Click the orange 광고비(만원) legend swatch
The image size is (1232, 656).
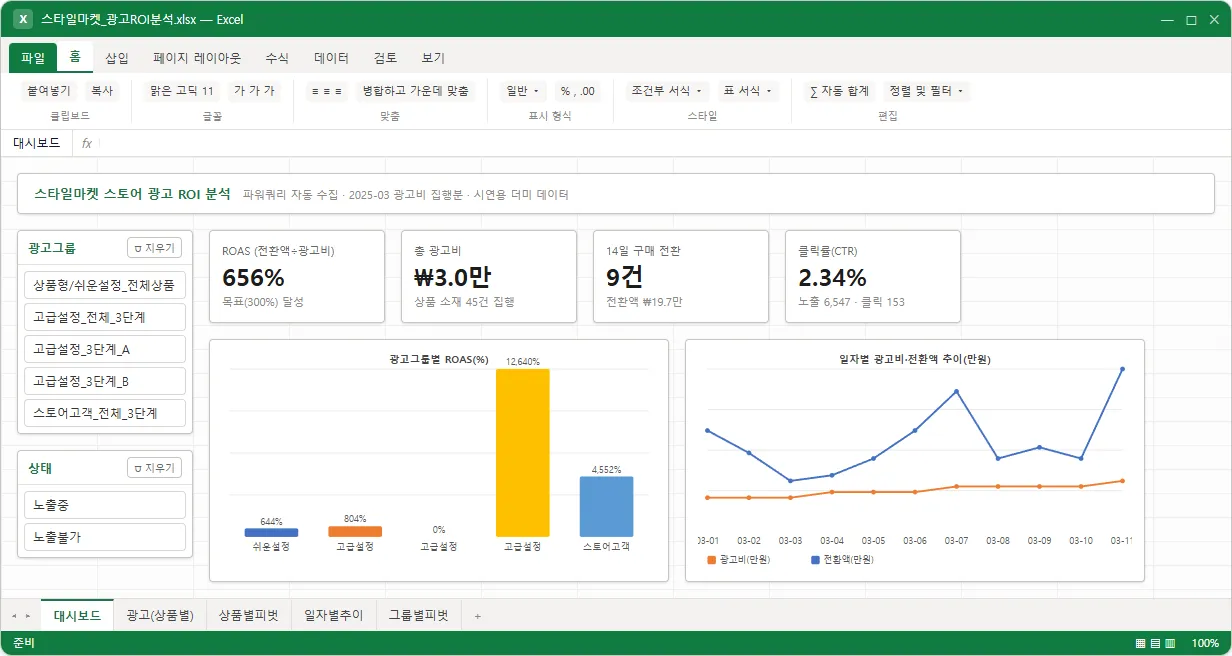pos(712,560)
